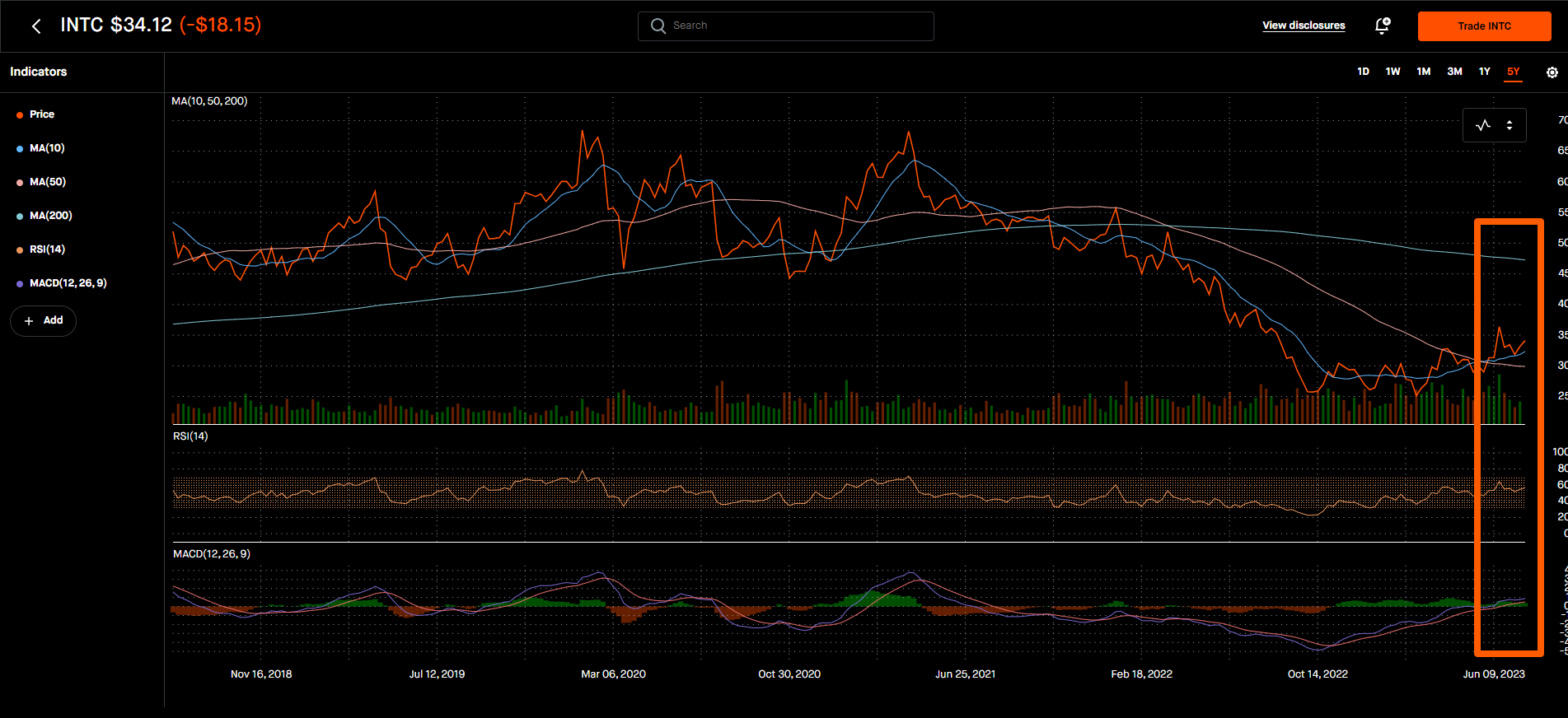Click the Oct 14, 2022 axis date

point(1318,674)
